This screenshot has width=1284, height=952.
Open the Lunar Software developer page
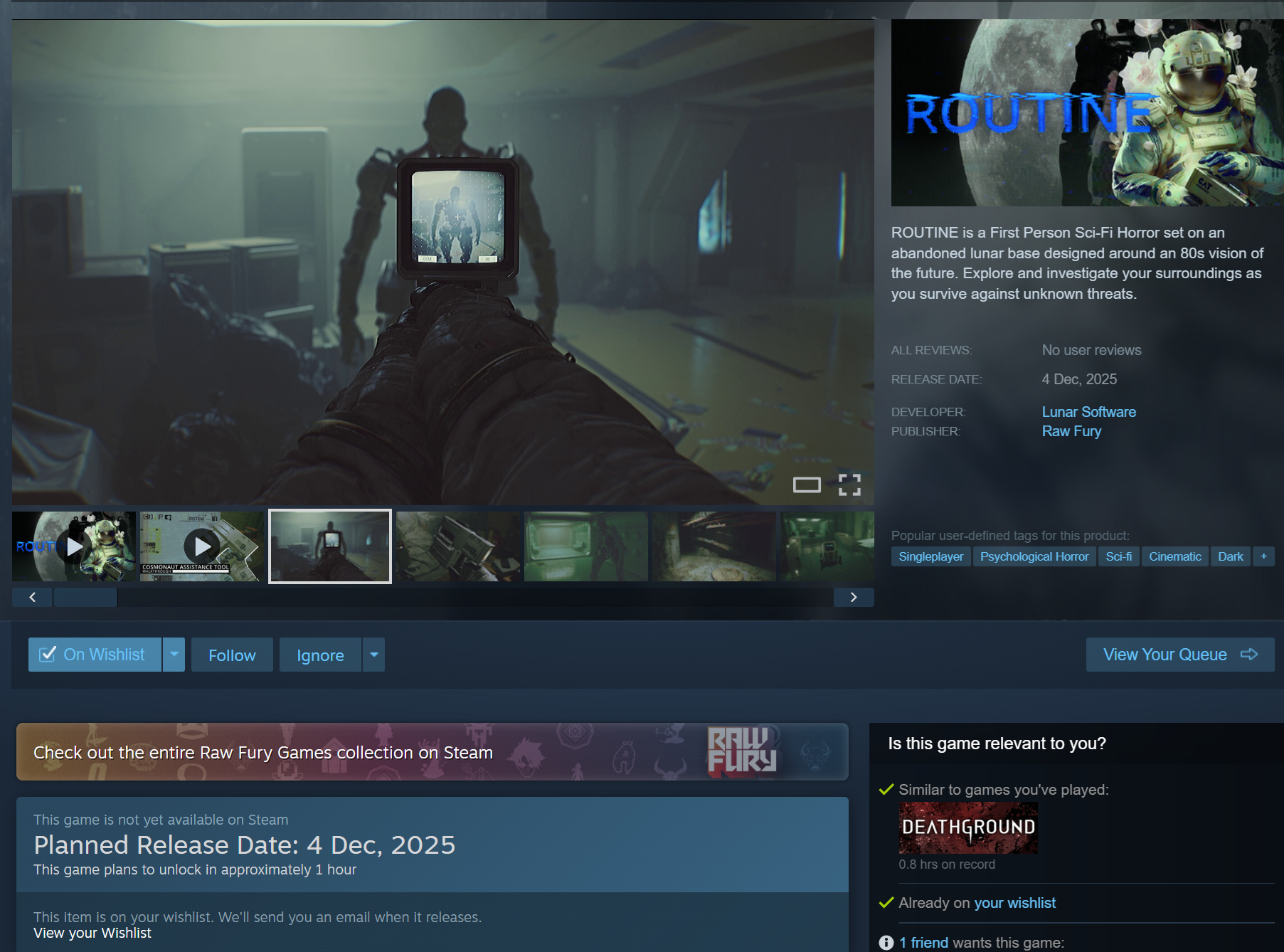(x=1089, y=412)
